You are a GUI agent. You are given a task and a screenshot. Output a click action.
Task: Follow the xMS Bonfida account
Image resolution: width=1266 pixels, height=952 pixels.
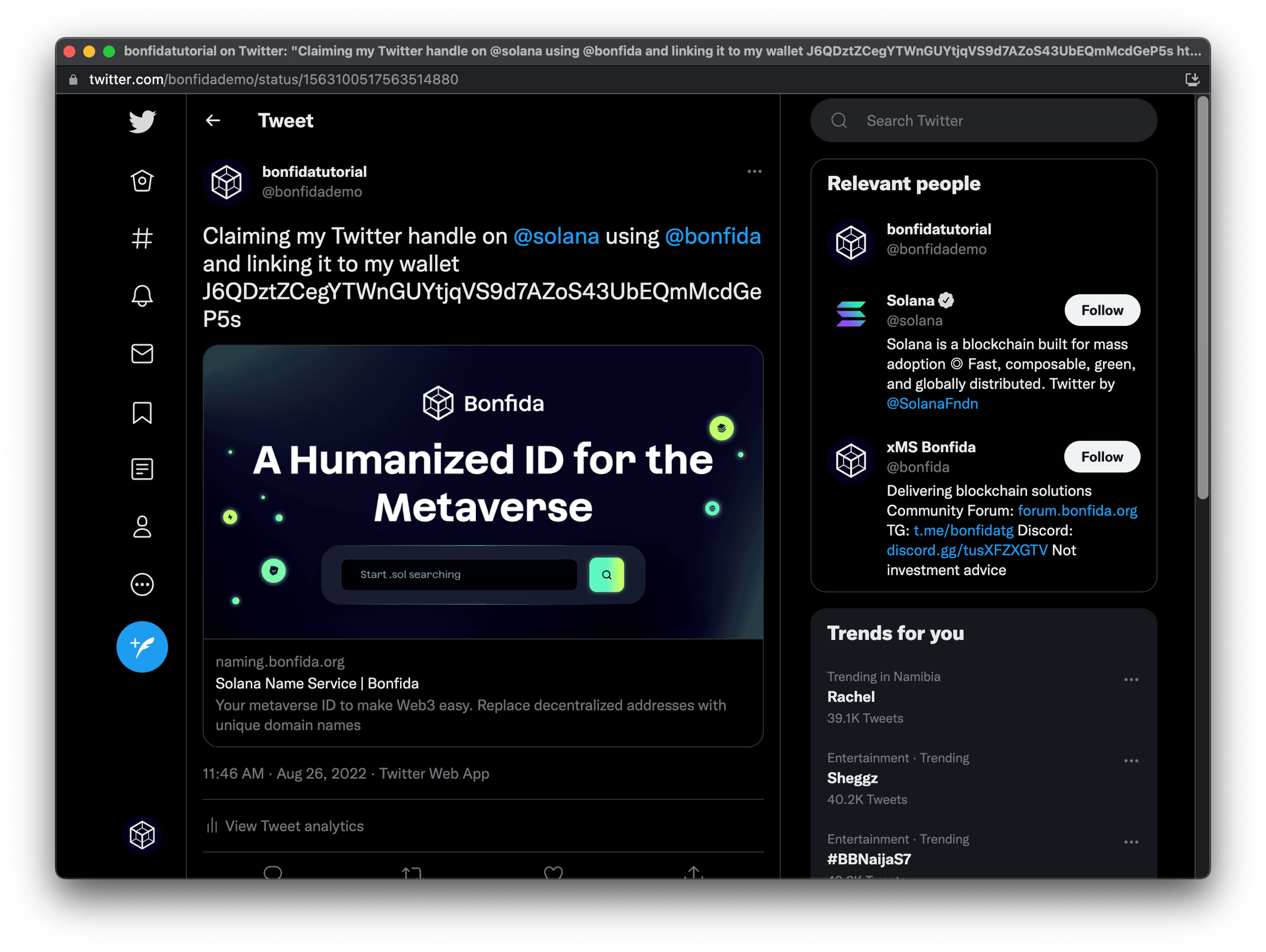1101,456
